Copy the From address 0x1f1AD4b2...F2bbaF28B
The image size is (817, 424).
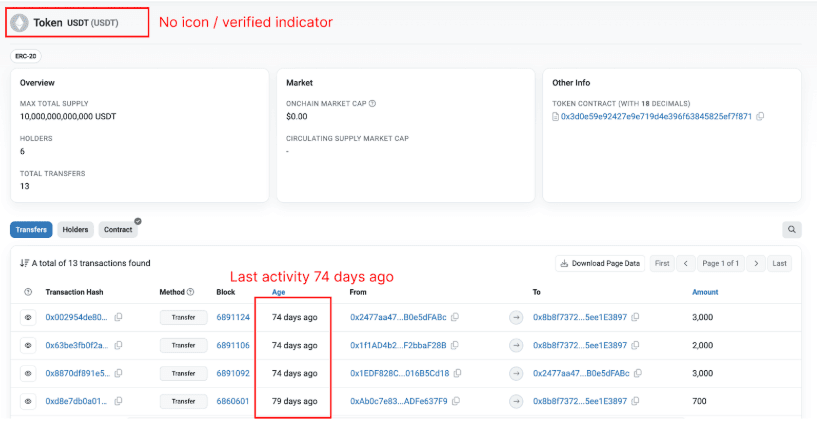[x=455, y=345]
